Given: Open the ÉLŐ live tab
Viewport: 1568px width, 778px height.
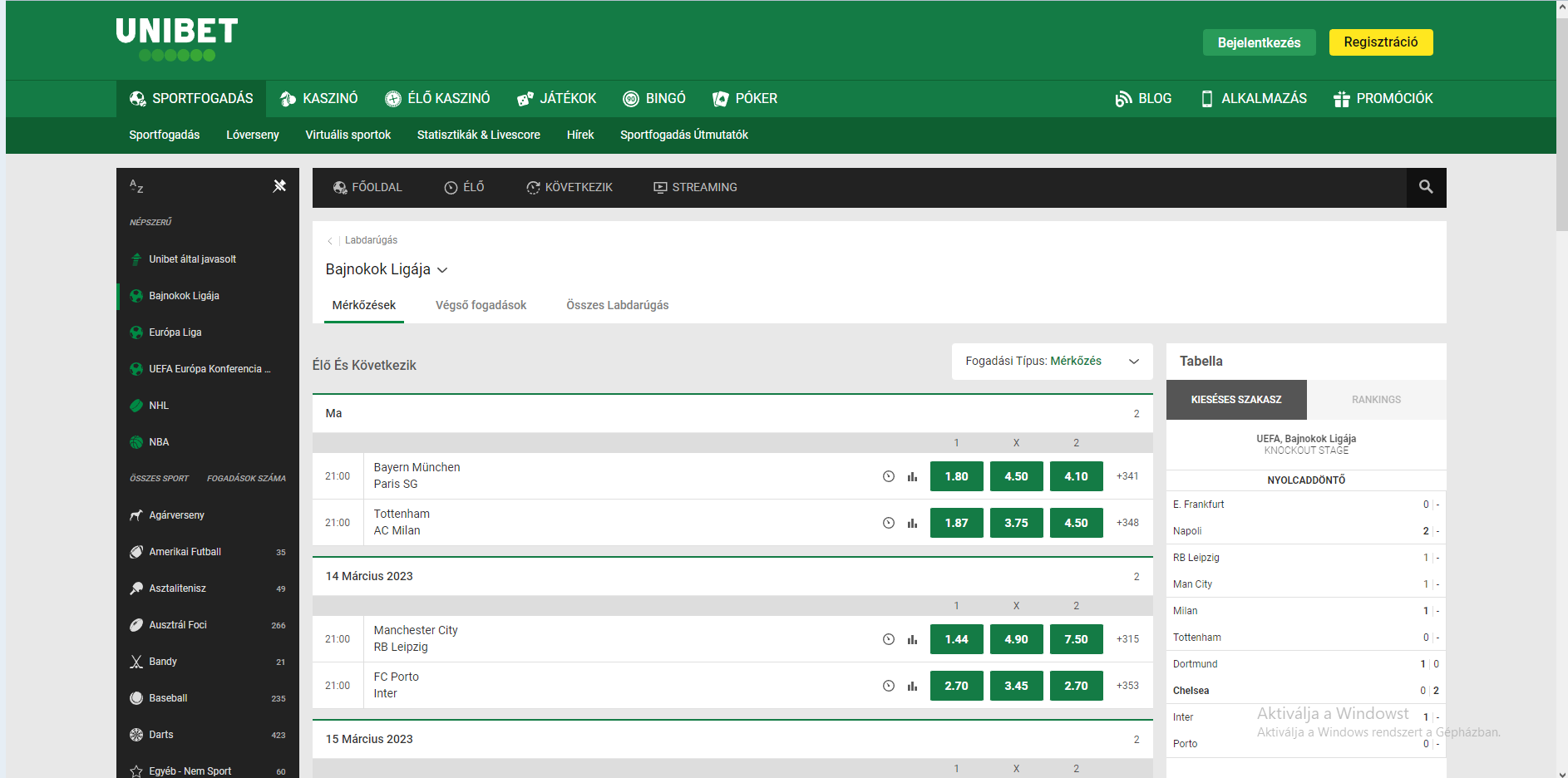Looking at the screenshot, I should pos(464,187).
